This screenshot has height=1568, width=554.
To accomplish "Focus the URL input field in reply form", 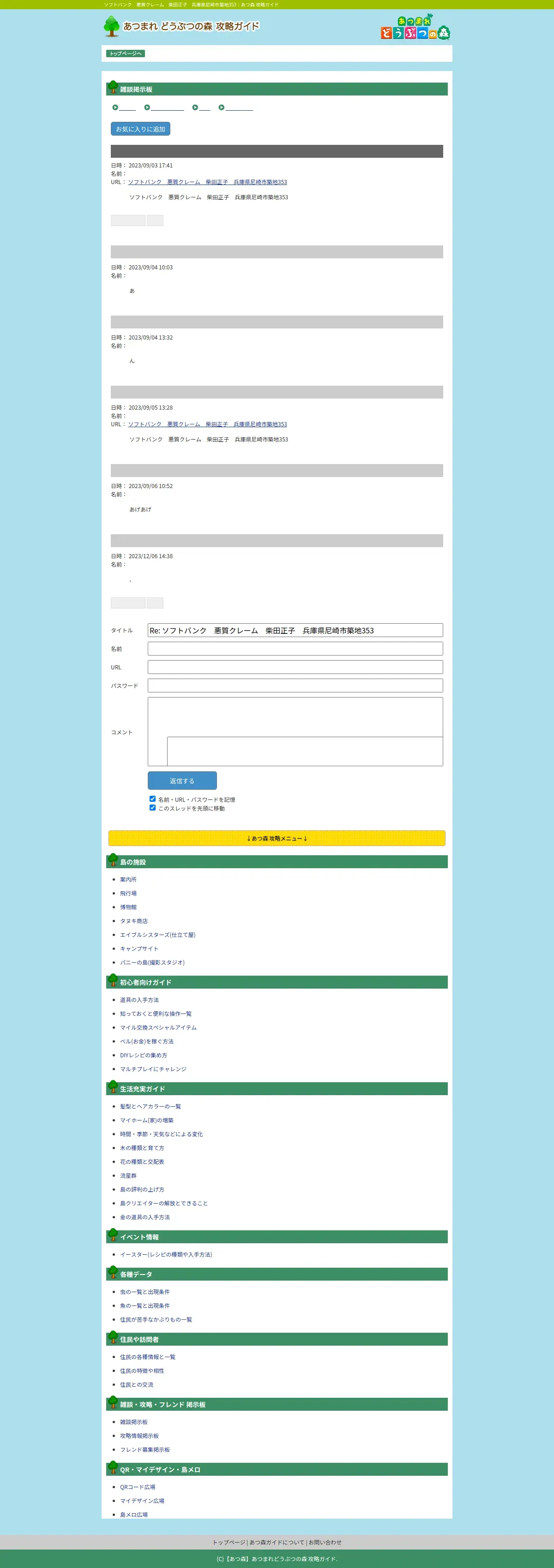I will click(295, 667).
